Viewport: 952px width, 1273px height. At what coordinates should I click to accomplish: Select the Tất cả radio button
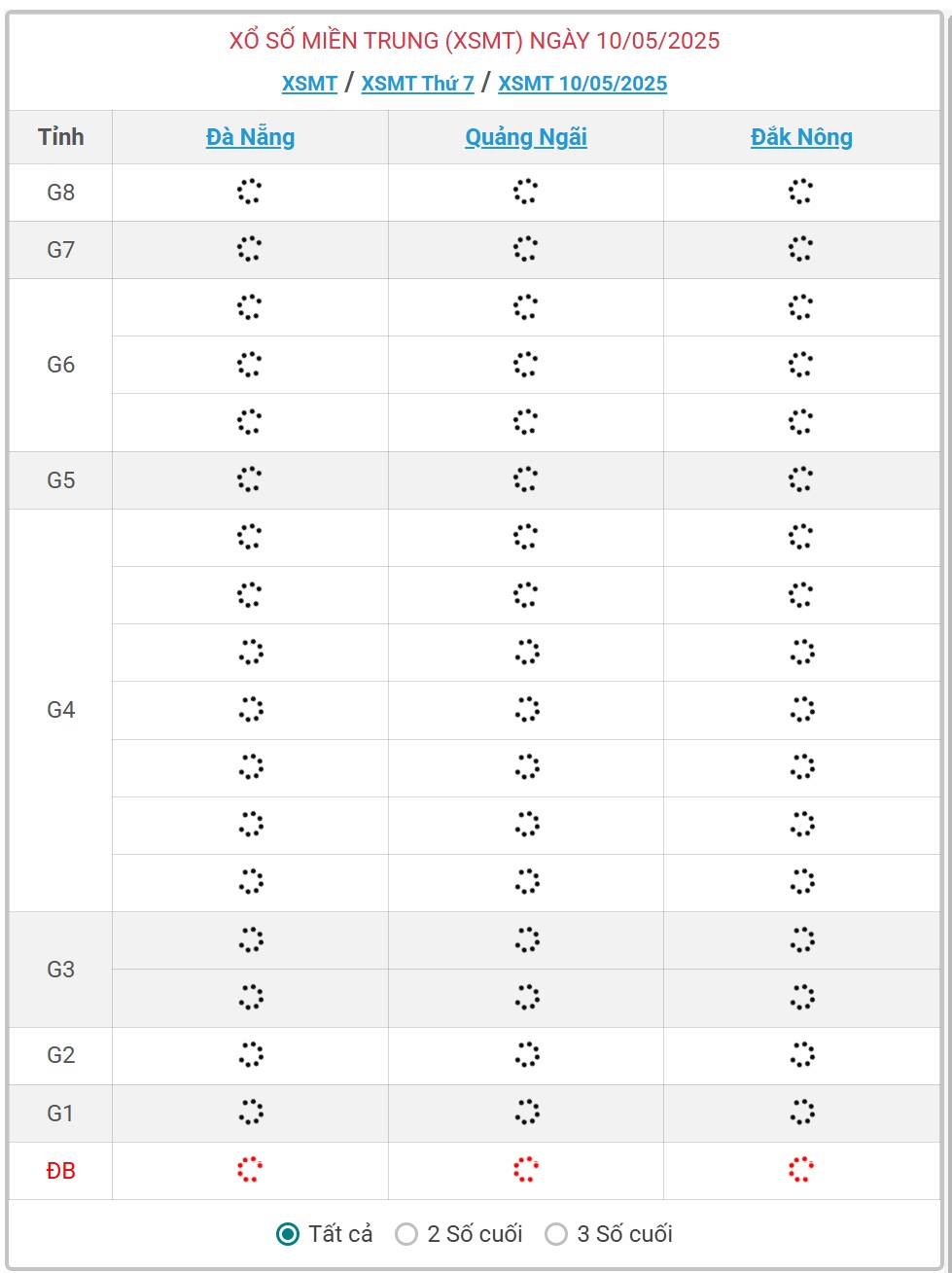pyautogui.click(x=288, y=1234)
